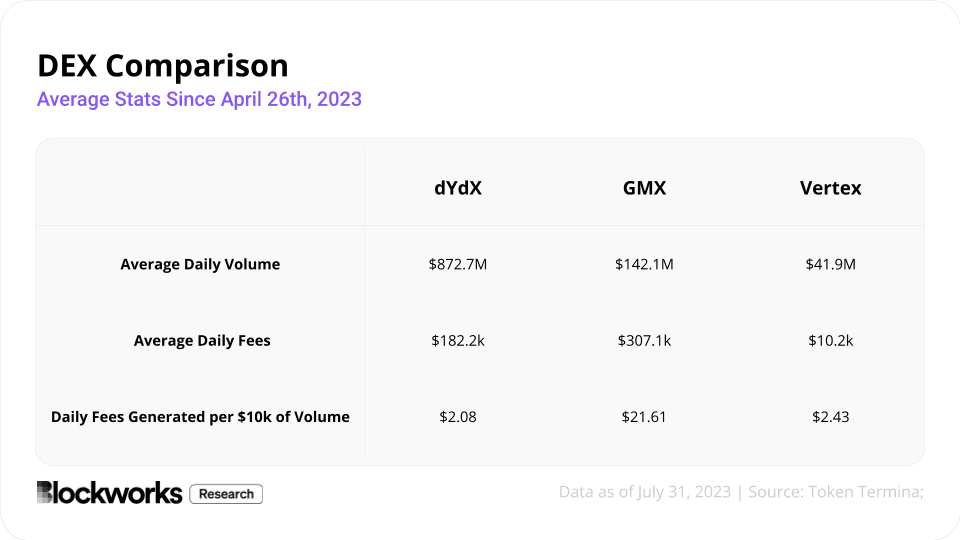Select the dYdX column header
This screenshot has height=540, width=960.
click(x=458, y=188)
